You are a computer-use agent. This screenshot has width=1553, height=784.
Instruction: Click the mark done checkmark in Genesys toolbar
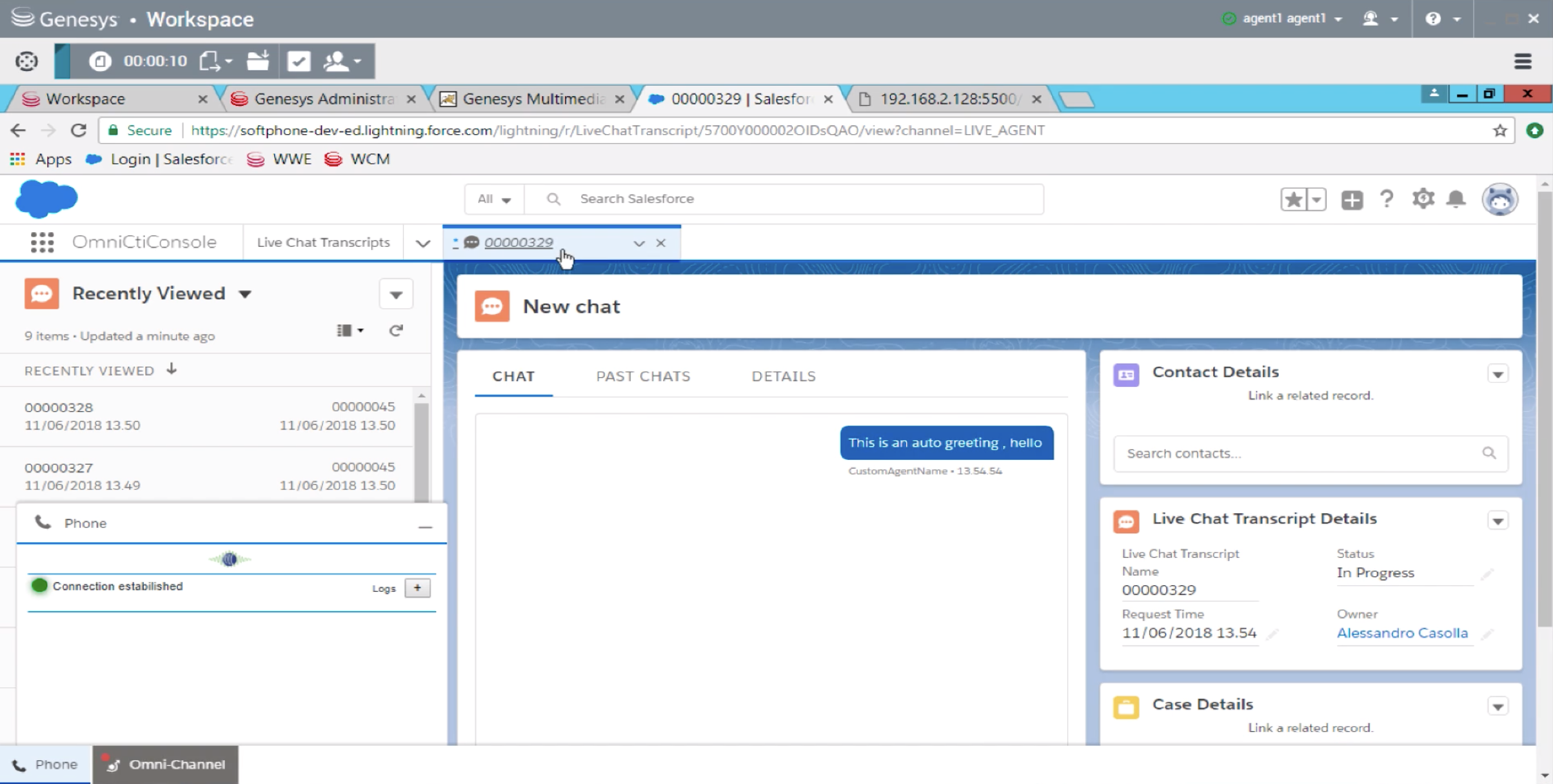pyautogui.click(x=299, y=61)
